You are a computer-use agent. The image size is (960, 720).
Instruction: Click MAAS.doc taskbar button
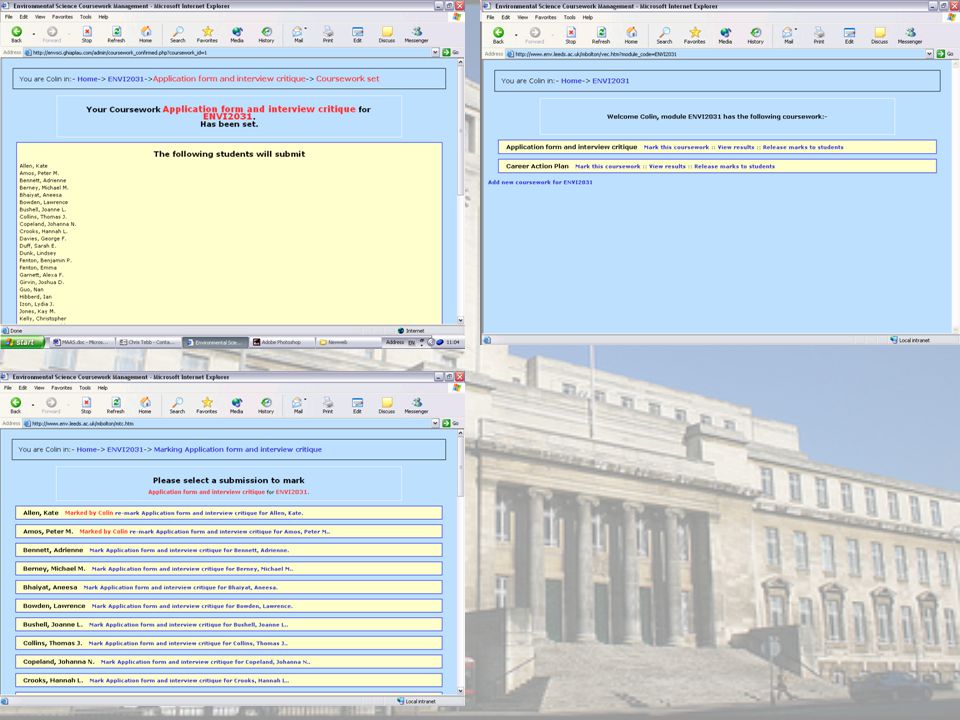(81, 342)
